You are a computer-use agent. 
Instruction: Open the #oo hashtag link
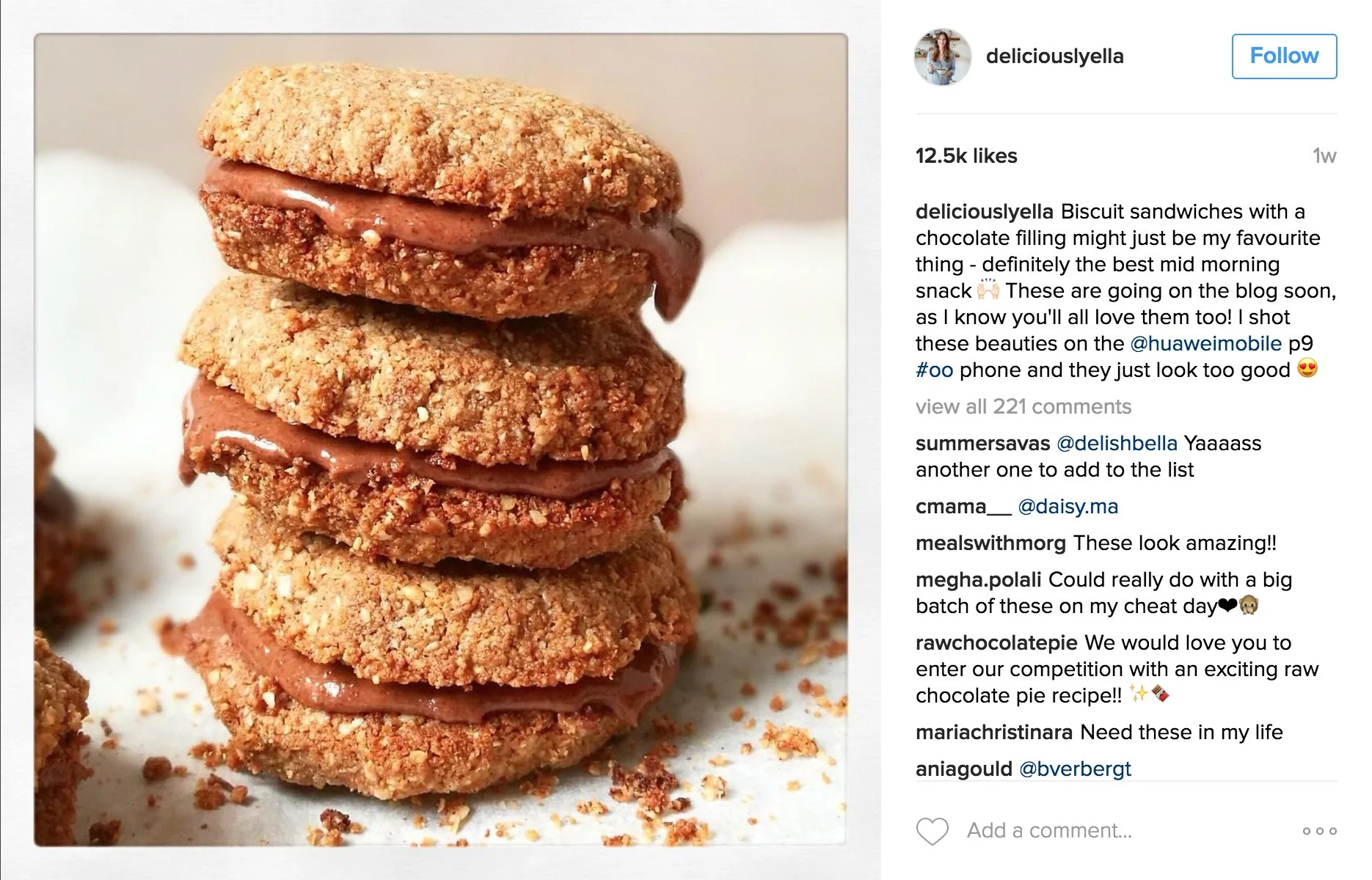pyautogui.click(x=934, y=370)
